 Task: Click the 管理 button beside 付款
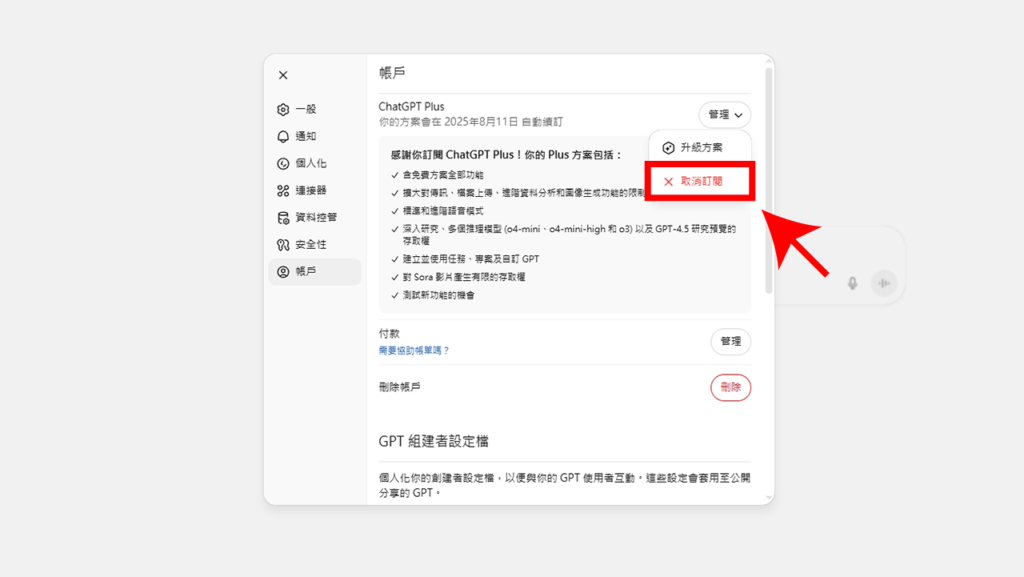(730, 341)
